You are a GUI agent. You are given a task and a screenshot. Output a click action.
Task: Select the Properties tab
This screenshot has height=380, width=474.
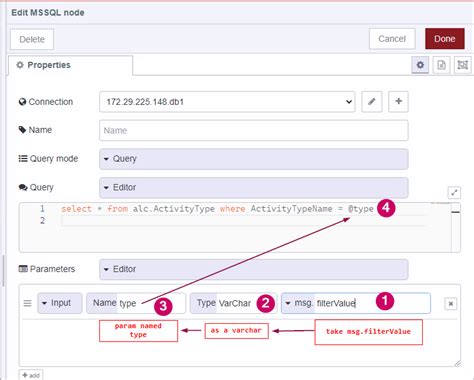pyautogui.click(x=71, y=65)
